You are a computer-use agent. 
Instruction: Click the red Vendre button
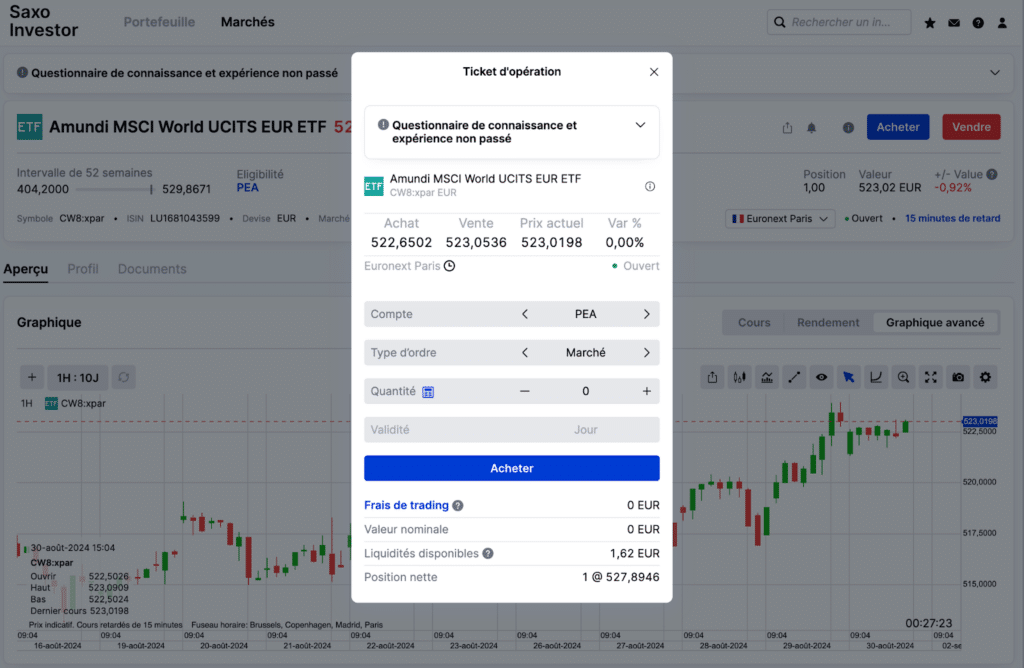[971, 127]
